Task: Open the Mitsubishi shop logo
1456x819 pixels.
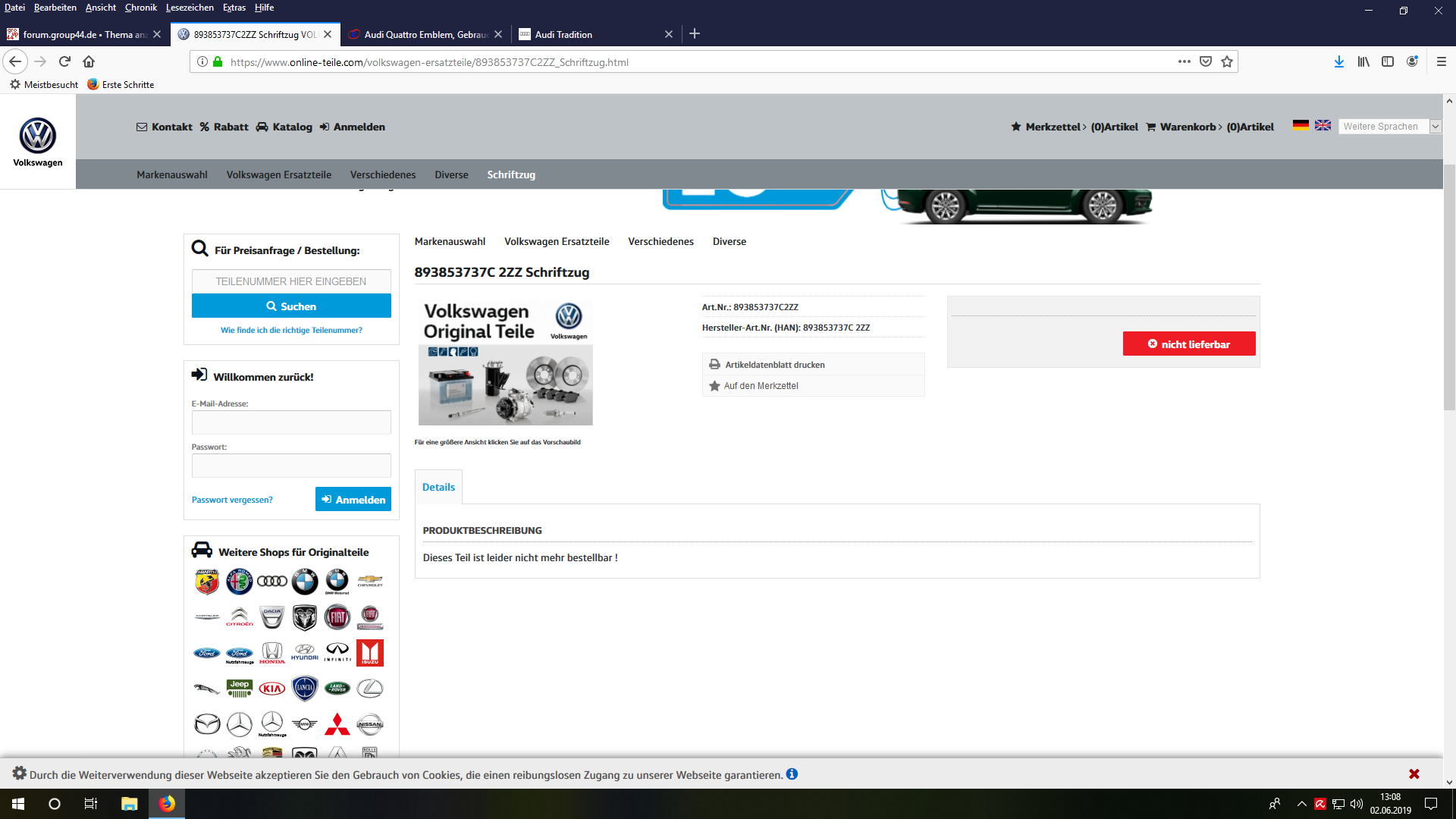Action: pyautogui.click(x=337, y=724)
